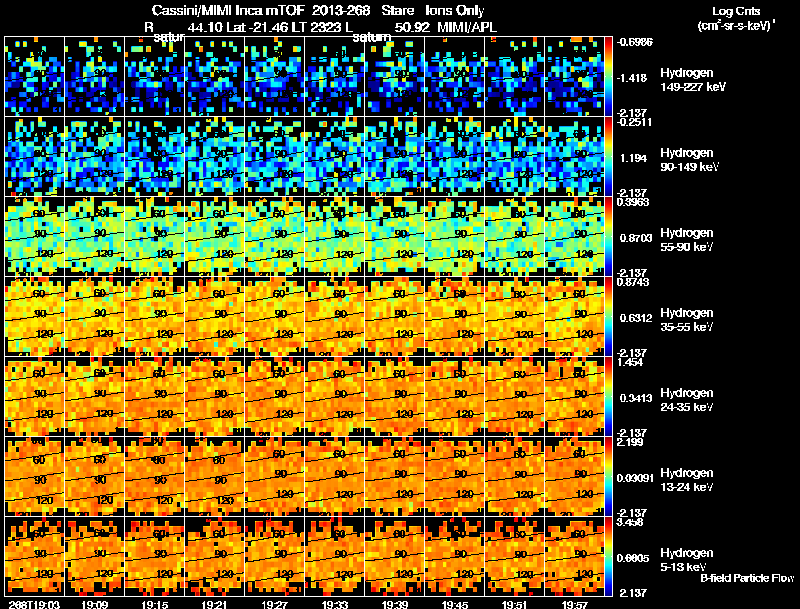Click the '19:15' time axis label
This screenshot has width=800, height=609.
pos(154,605)
